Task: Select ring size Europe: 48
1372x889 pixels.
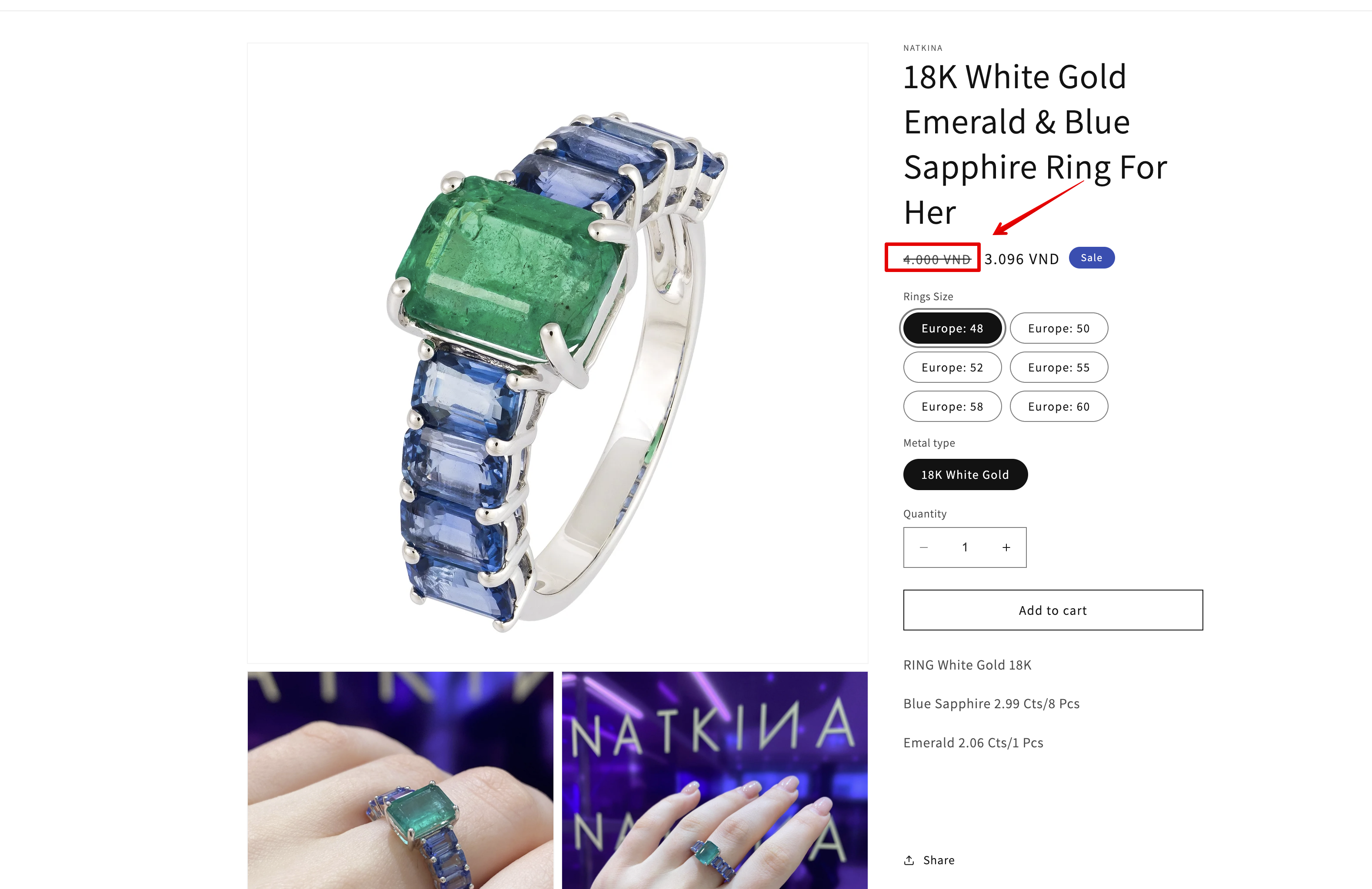Action: pyautogui.click(x=952, y=328)
